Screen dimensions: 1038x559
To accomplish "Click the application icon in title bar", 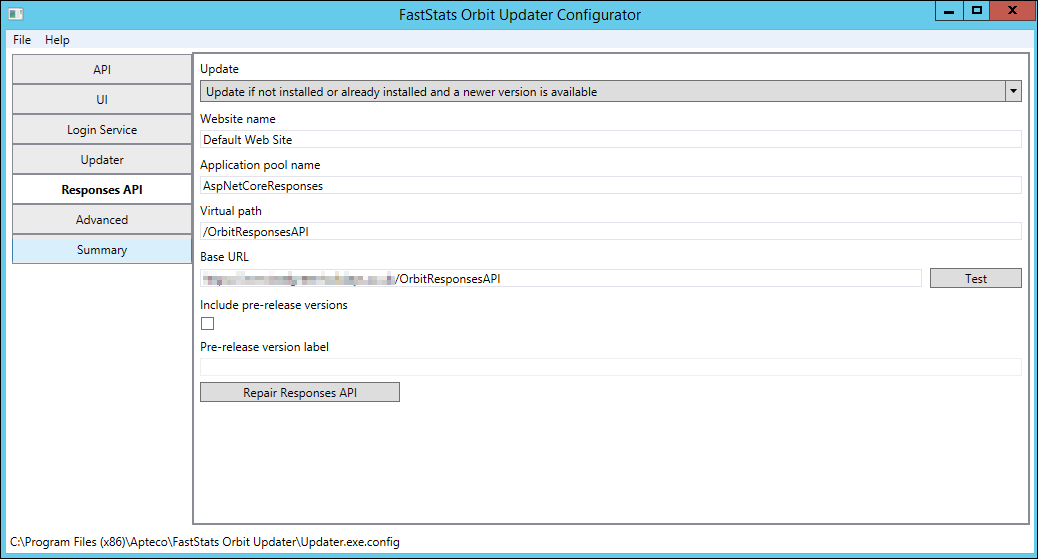I will (16, 14).
